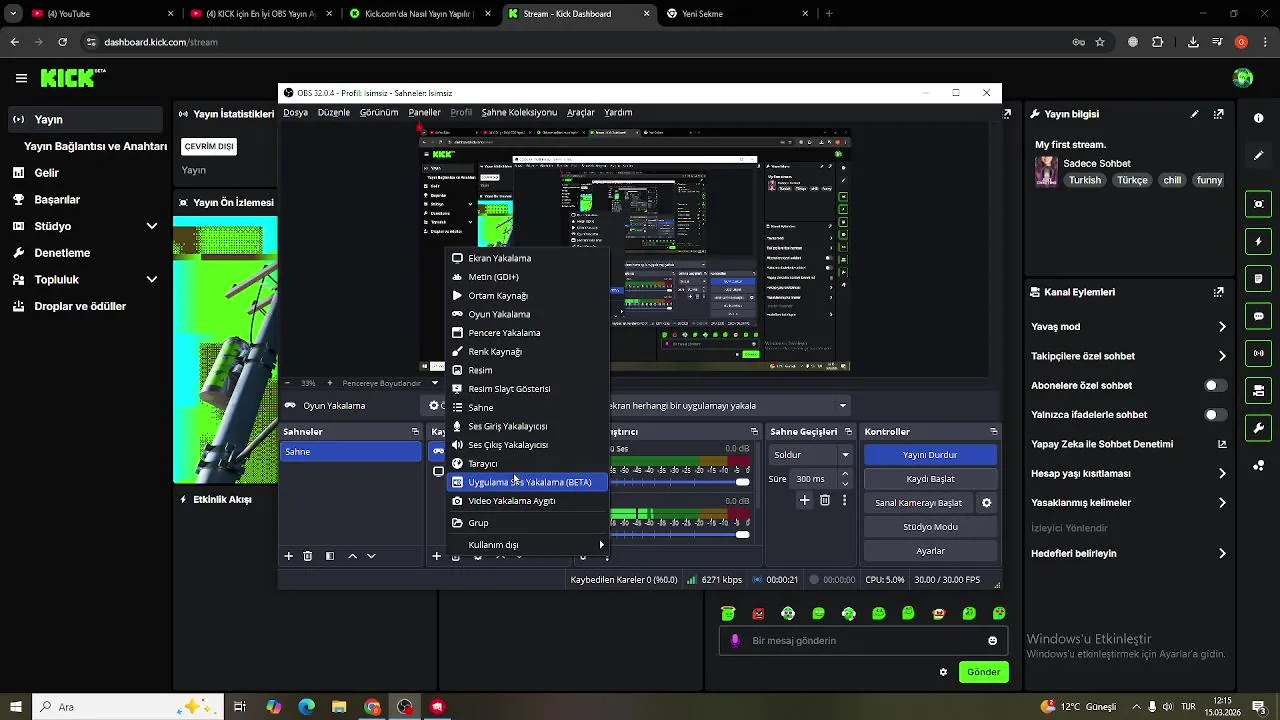Open the AI chat moderation external link
Viewport: 1280px width, 720px height.
pyautogui.click(x=1222, y=444)
